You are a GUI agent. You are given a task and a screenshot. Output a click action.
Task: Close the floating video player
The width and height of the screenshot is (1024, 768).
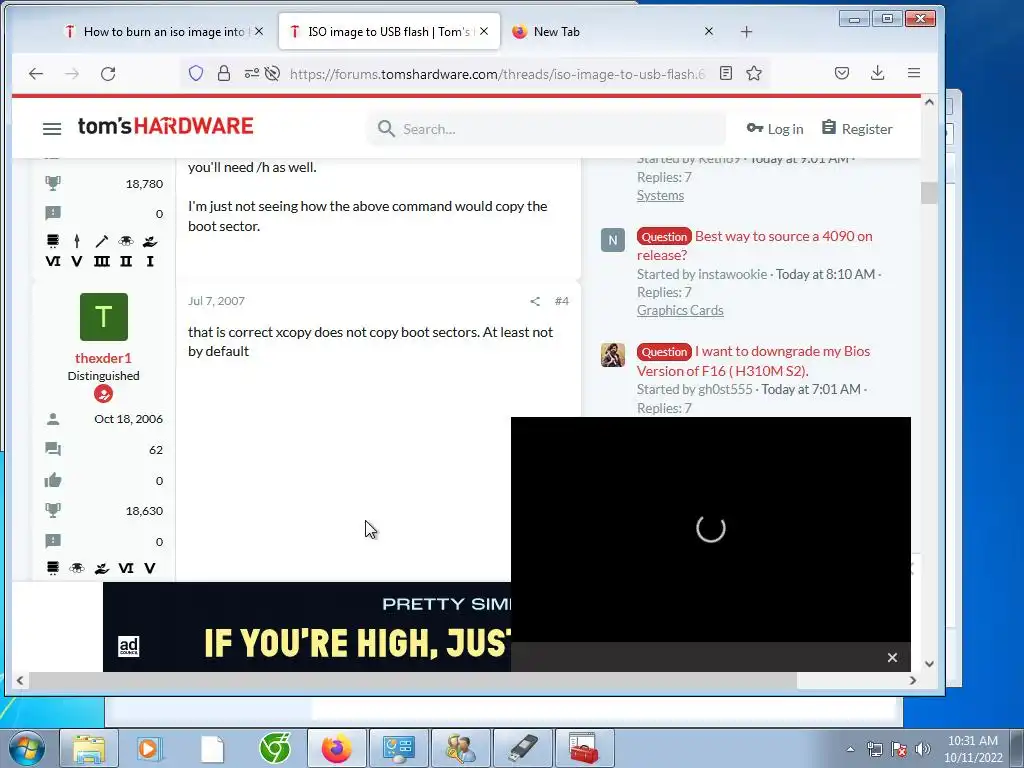click(892, 658)
